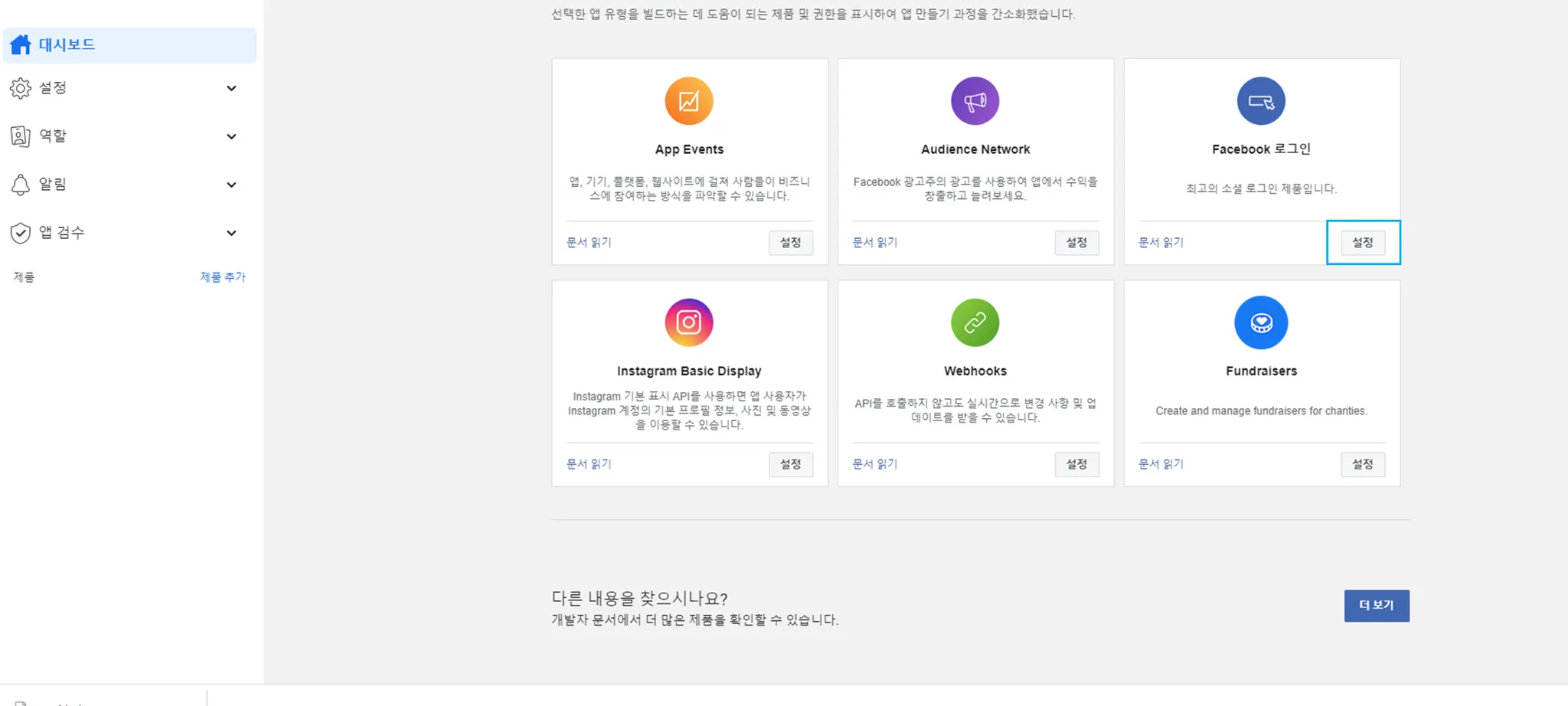Click the Audience Network card title
This screenshot has height=706, width=1568.
point(975,149)
